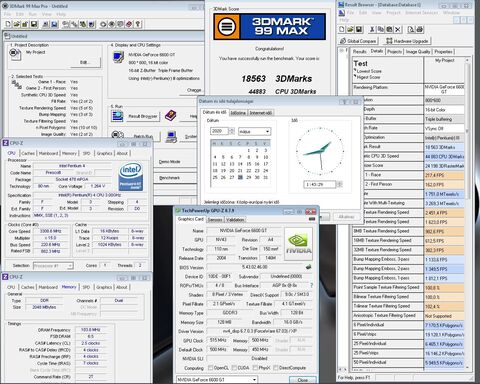Click the project document icon under Project Description
Image resolution: width=480 pixels, height=384 pixels.
(15, 54)
